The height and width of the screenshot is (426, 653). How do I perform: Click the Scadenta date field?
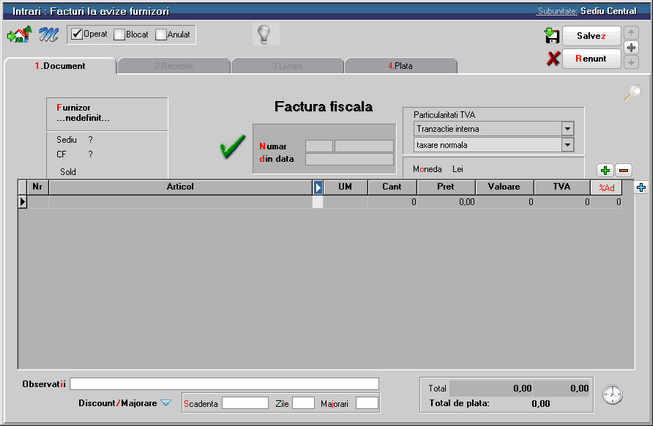[x=245, y=403]
